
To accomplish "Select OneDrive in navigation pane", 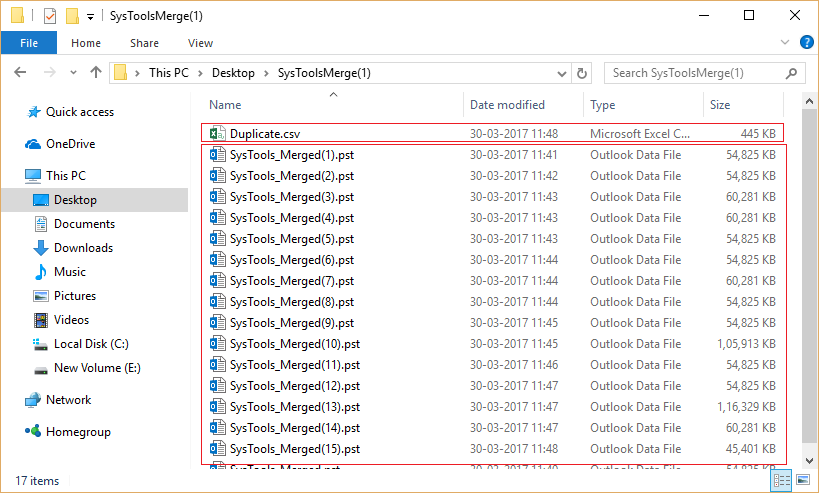I will coord(71,144).
